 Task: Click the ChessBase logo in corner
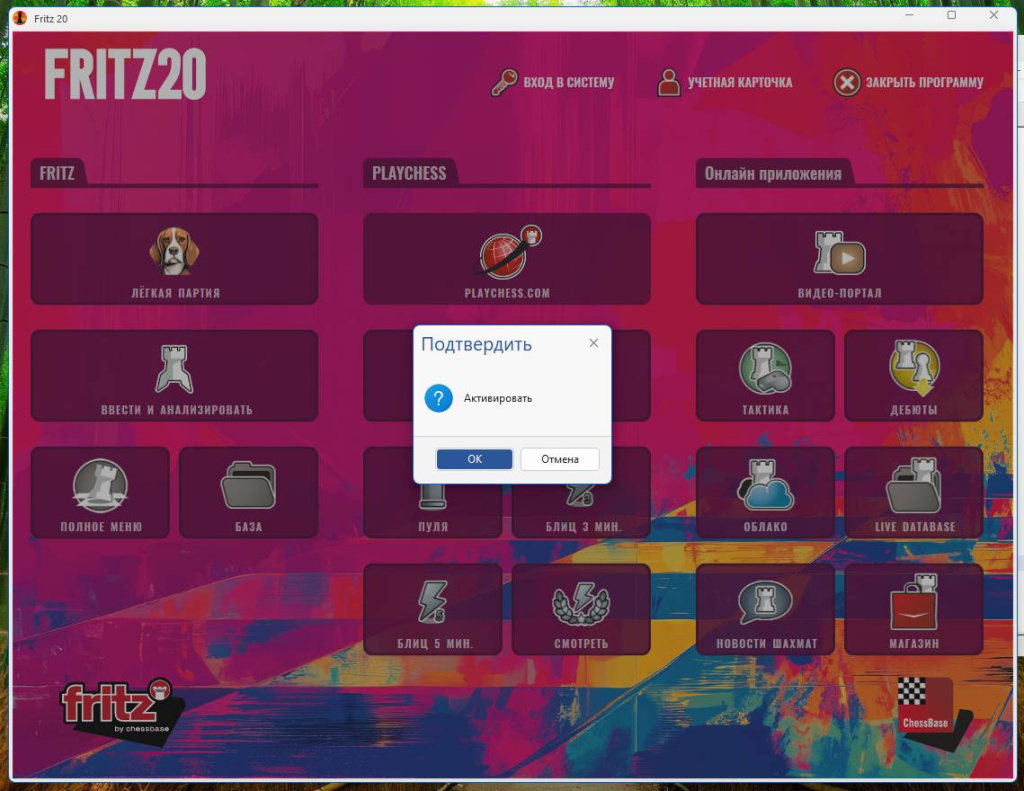click(926, 705)
